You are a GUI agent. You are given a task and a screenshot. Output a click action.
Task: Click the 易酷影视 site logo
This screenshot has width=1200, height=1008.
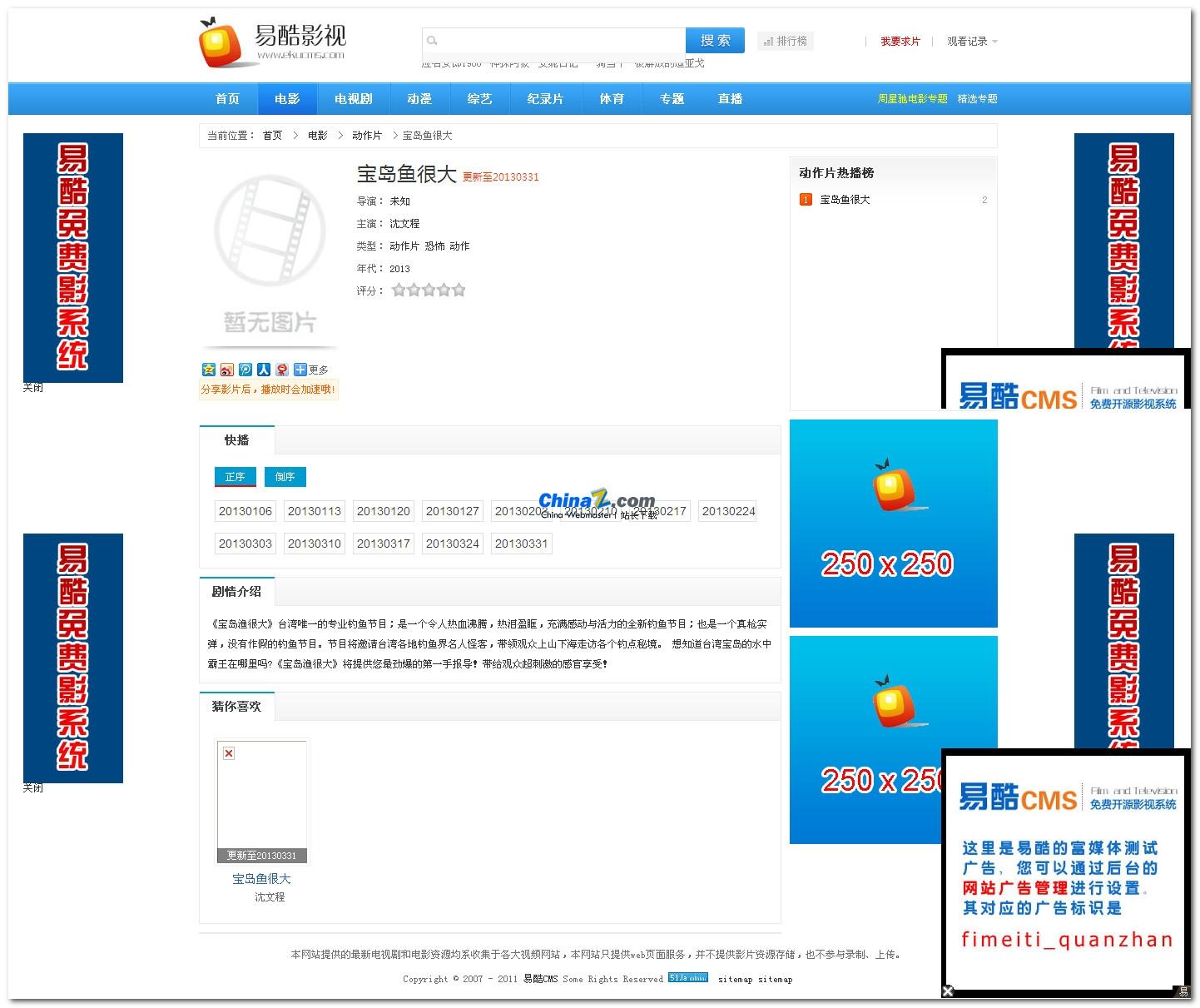pyautogui.click(x=272, y=42)
